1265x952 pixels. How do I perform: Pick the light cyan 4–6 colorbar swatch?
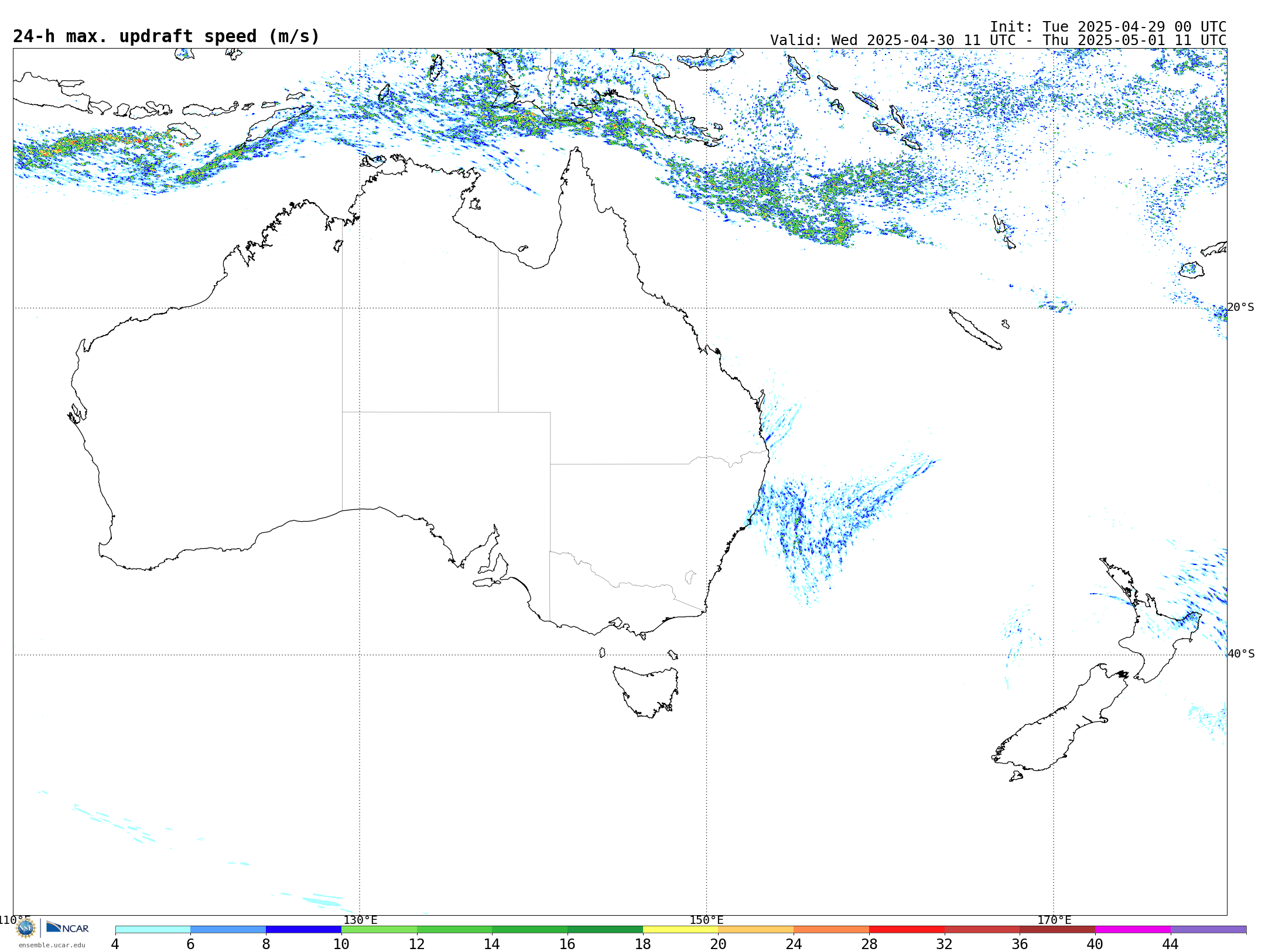click(x=153, y=930)
